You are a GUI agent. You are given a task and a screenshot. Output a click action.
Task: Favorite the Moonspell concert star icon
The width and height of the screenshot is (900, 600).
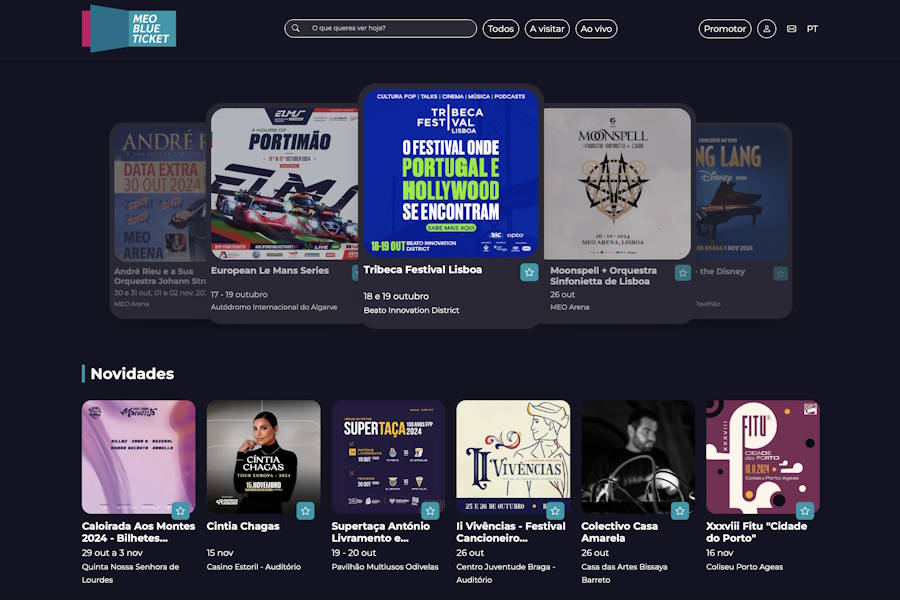click(682, 273)
